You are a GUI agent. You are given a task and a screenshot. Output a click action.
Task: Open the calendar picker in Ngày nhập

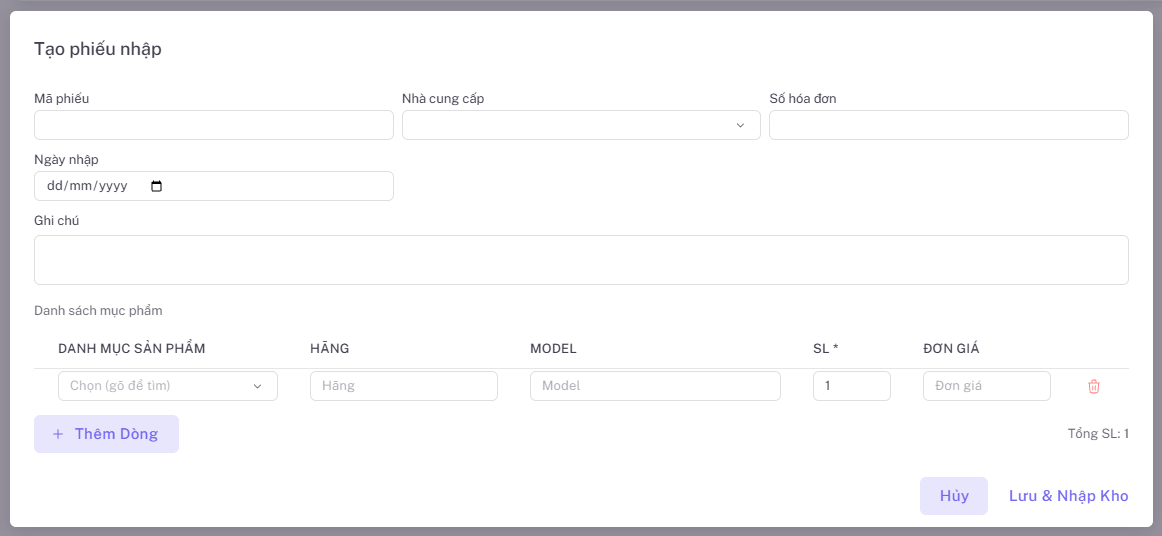[x=156, y=186]
